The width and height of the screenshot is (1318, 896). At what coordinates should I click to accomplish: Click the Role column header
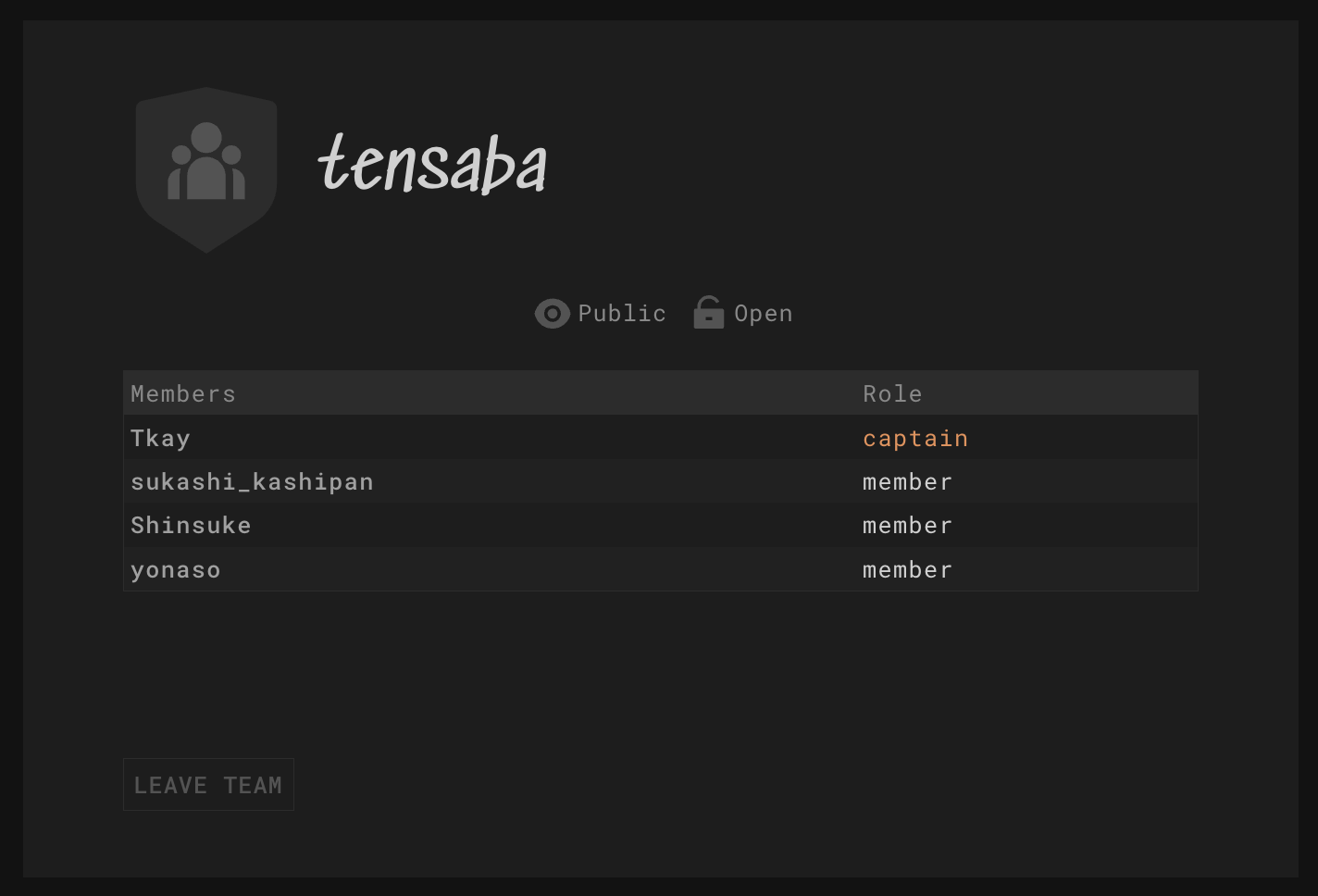pos(892,394)
